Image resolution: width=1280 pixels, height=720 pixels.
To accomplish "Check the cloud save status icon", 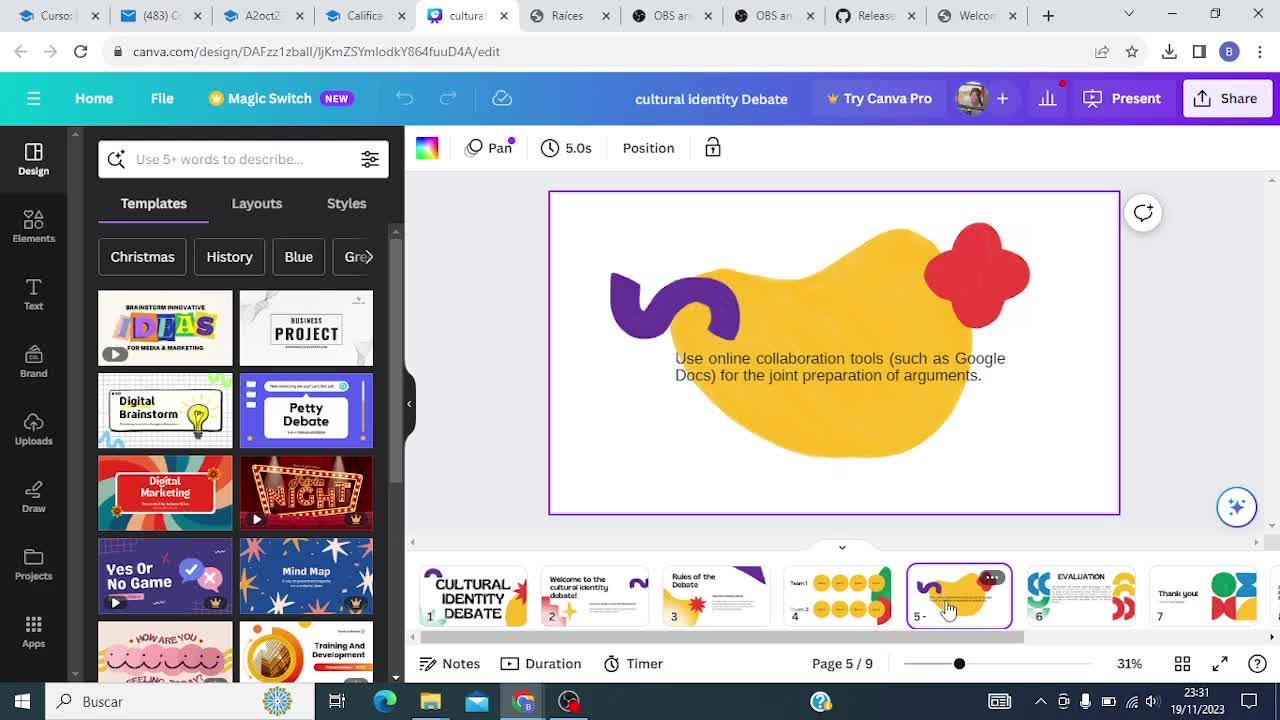I will [502, 98].
